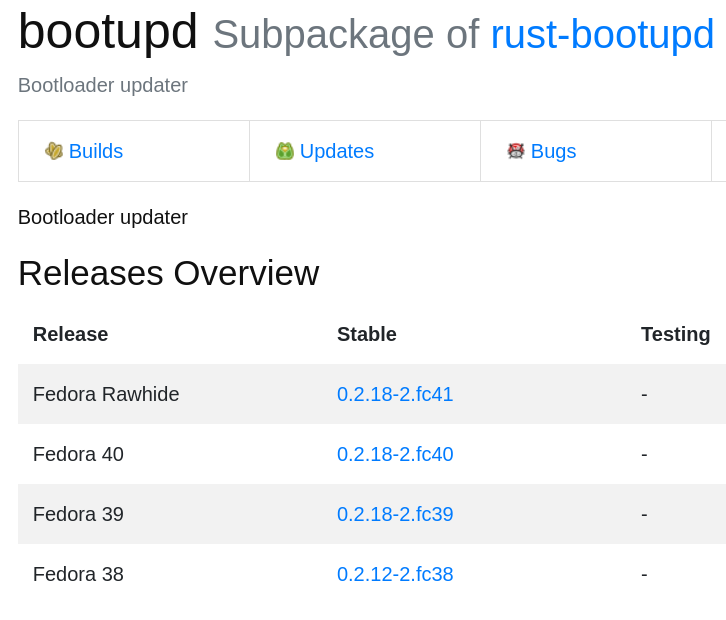This screenshot has width=726, height=620.
Task: Open the 0.2.18-2.fc40 stable build link
Action: coord(395,454)
